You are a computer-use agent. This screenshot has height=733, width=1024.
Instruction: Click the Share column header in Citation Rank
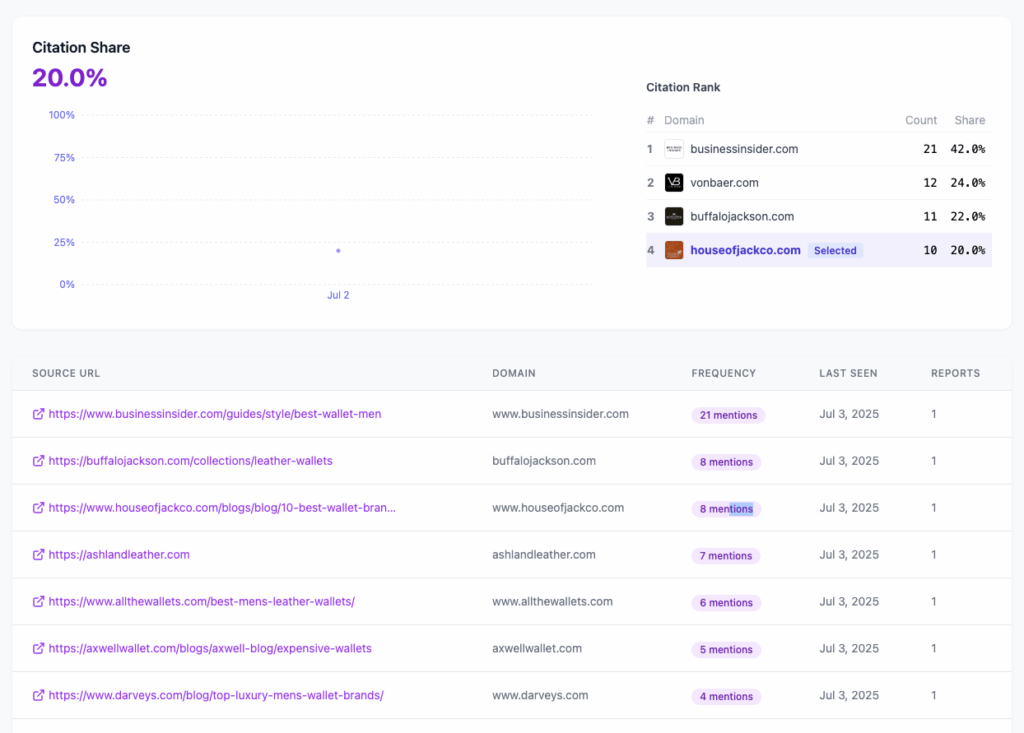coord(970,120)
